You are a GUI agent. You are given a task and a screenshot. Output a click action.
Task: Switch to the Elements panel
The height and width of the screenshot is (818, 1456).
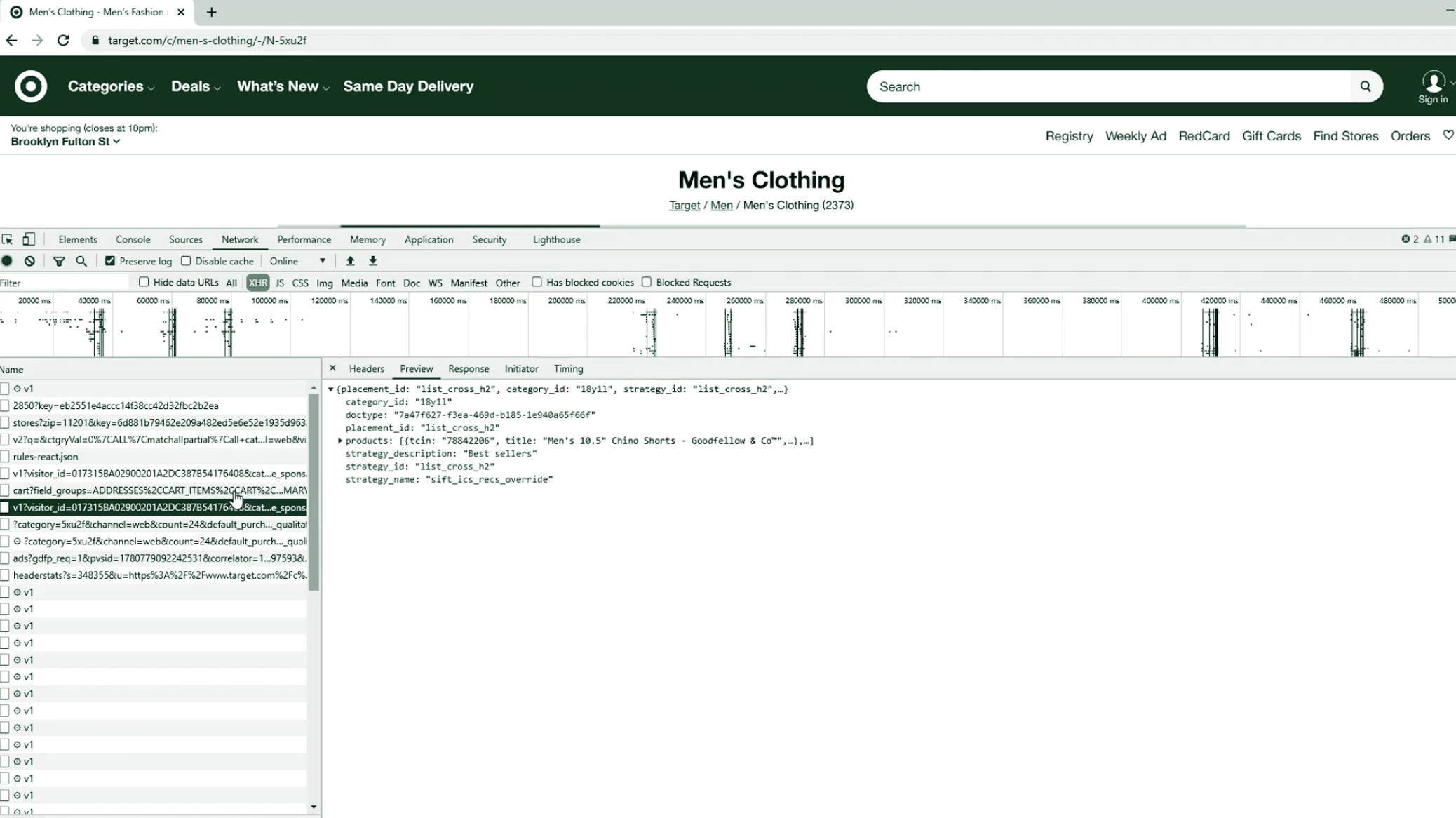tap(78, 239)
